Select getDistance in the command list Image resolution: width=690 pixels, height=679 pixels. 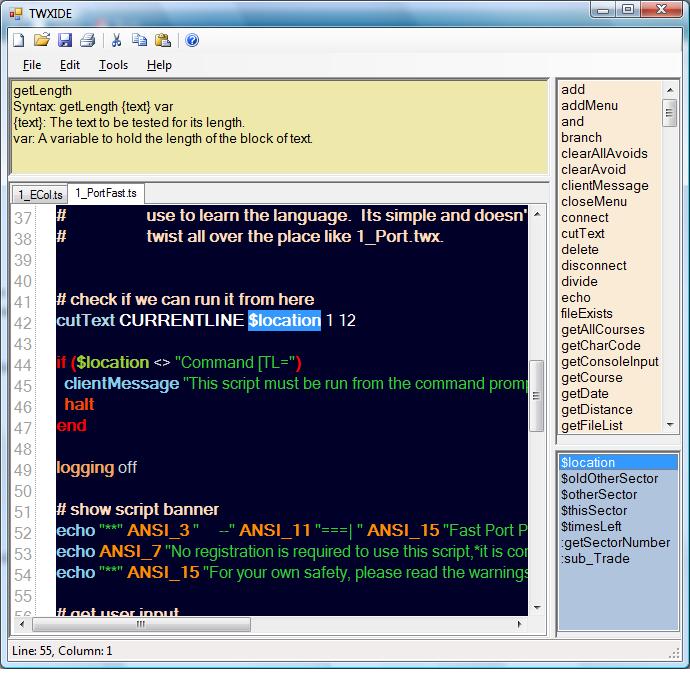[x=596, y=409]
